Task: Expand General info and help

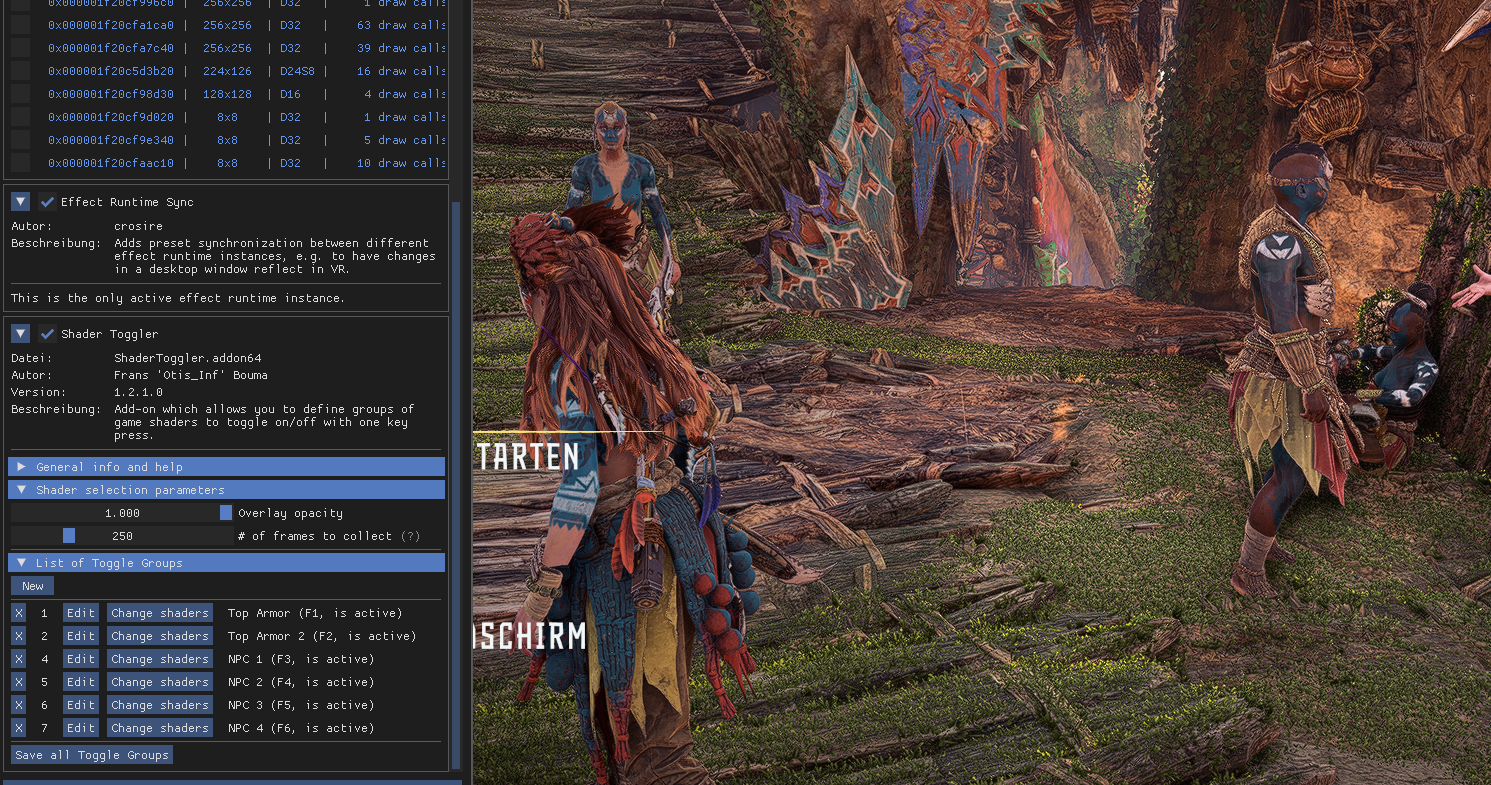Action: click(226, 467)
